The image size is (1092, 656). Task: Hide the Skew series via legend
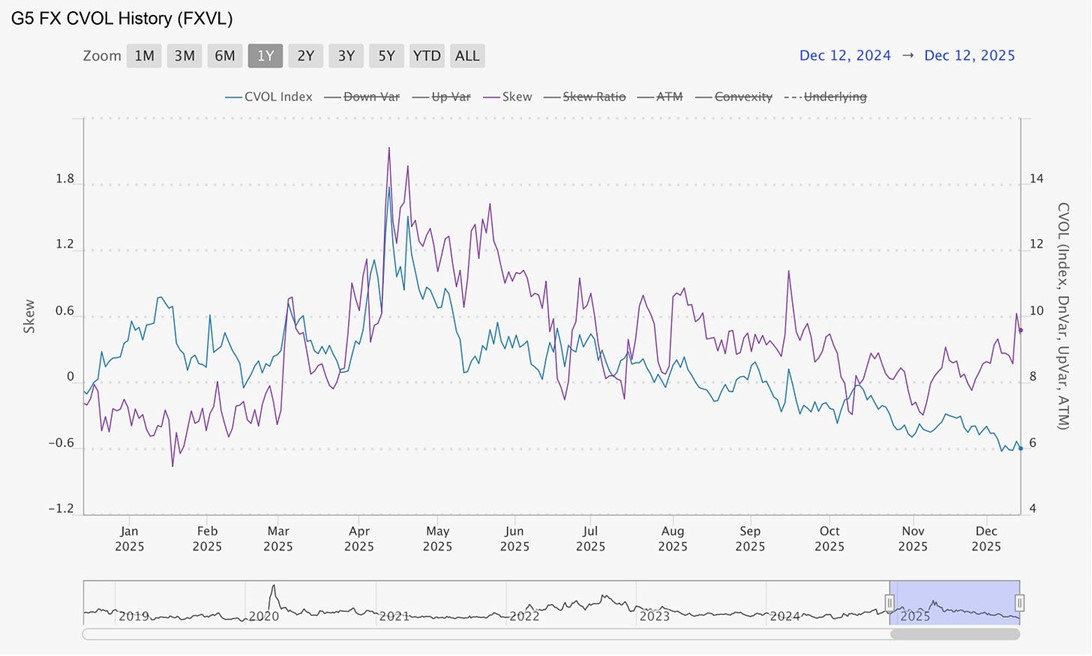pos(508,97)
